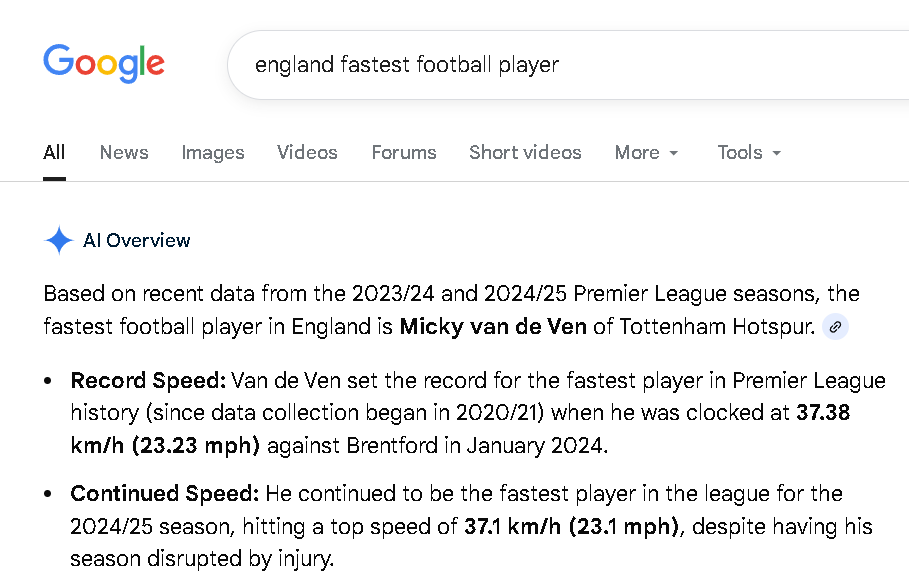Click the Continued Speed bullet heading
The image size is (909, 581).
pyautogui.click(x=164, y=494)
